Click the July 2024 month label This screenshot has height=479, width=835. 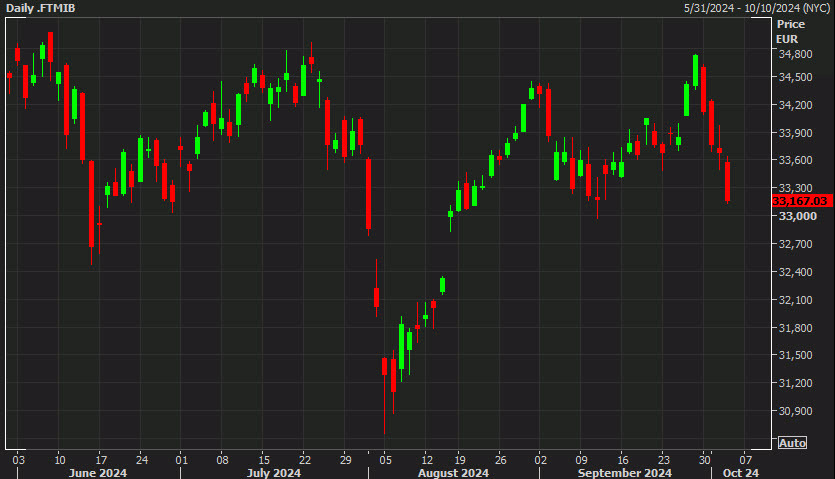click(274, 472)
